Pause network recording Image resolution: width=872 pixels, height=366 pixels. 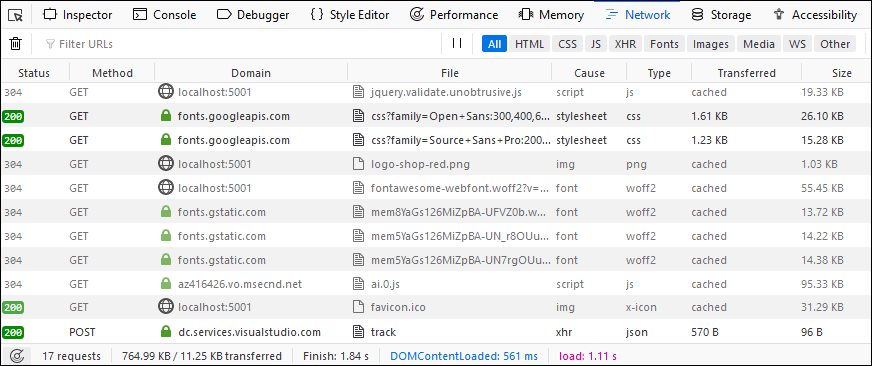457,43
